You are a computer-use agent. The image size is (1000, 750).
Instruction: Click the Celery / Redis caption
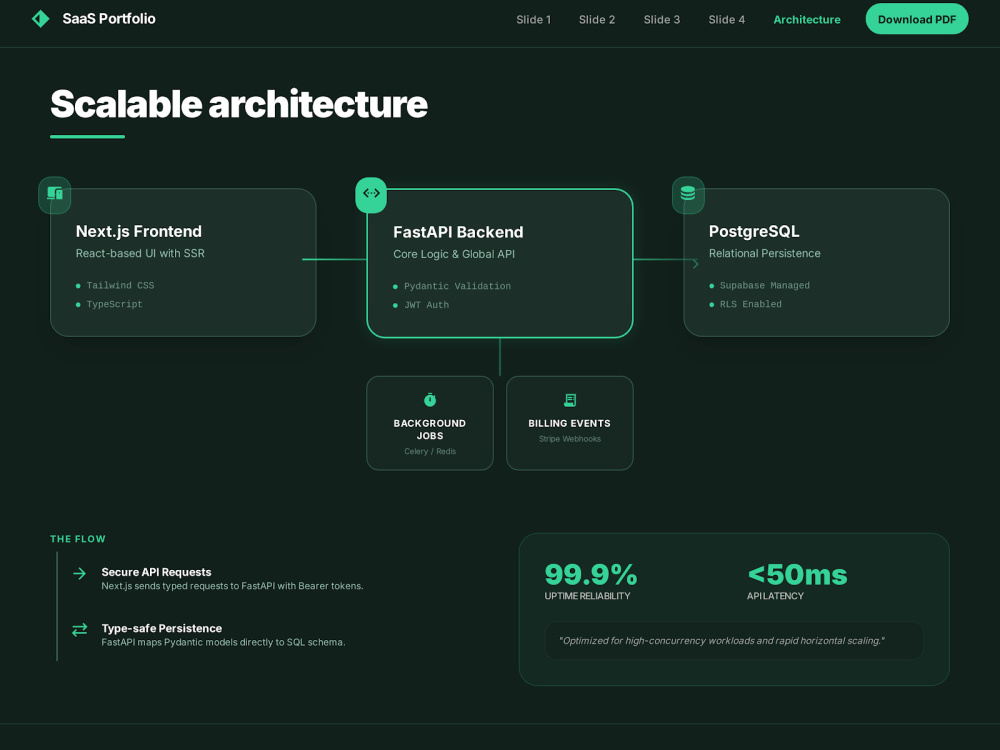point(430,452)
